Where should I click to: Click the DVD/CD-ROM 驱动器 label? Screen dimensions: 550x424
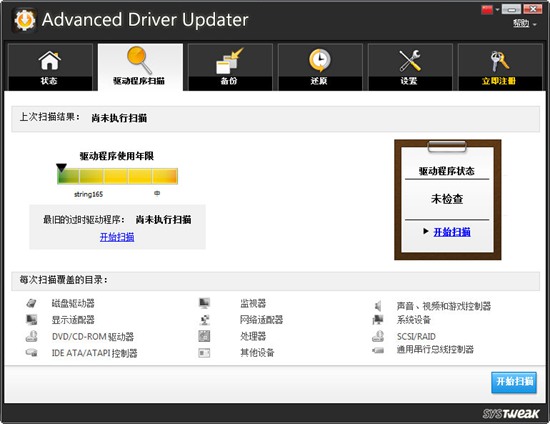pos(93,337)
